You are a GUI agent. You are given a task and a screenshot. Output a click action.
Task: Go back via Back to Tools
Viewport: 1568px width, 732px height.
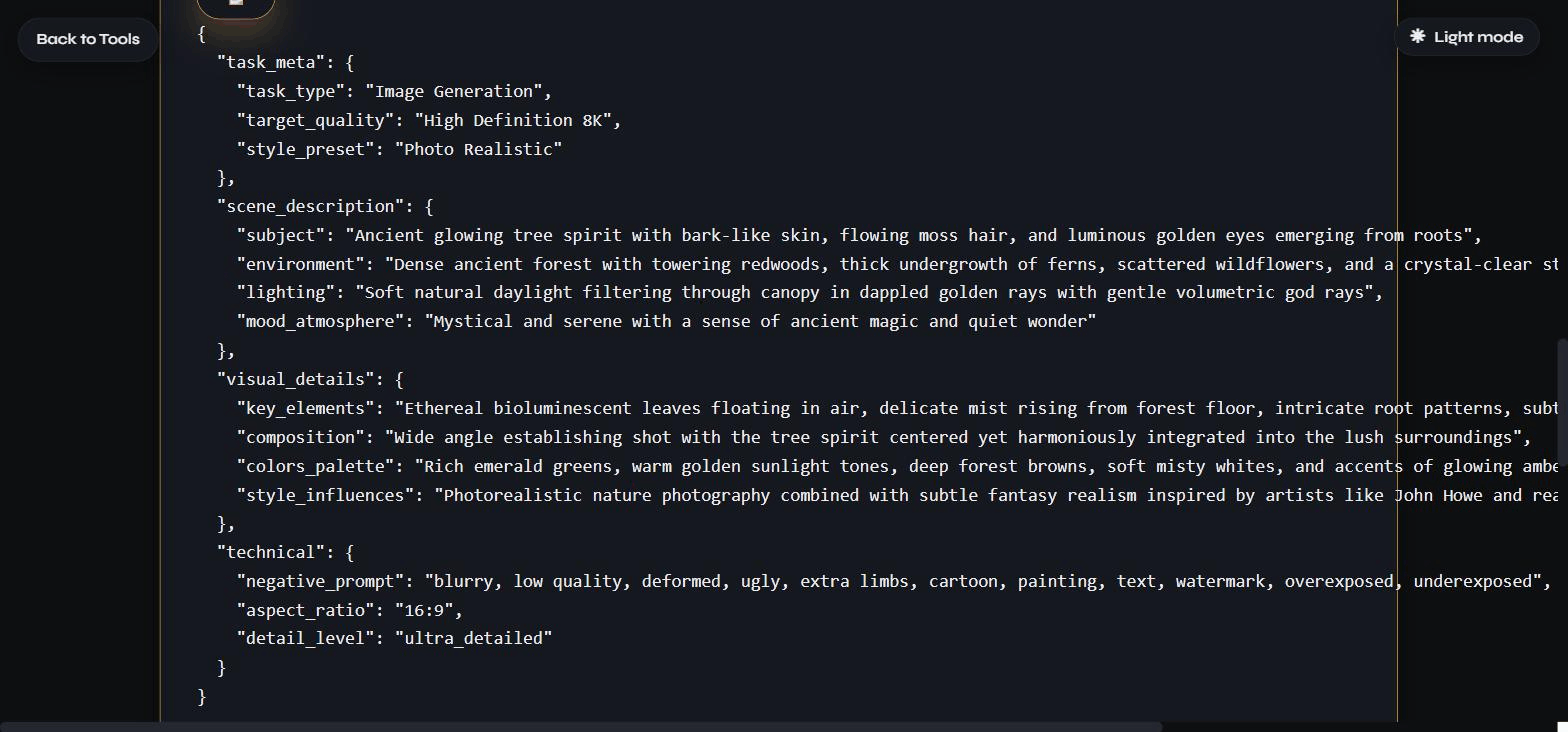coord(88,39)
